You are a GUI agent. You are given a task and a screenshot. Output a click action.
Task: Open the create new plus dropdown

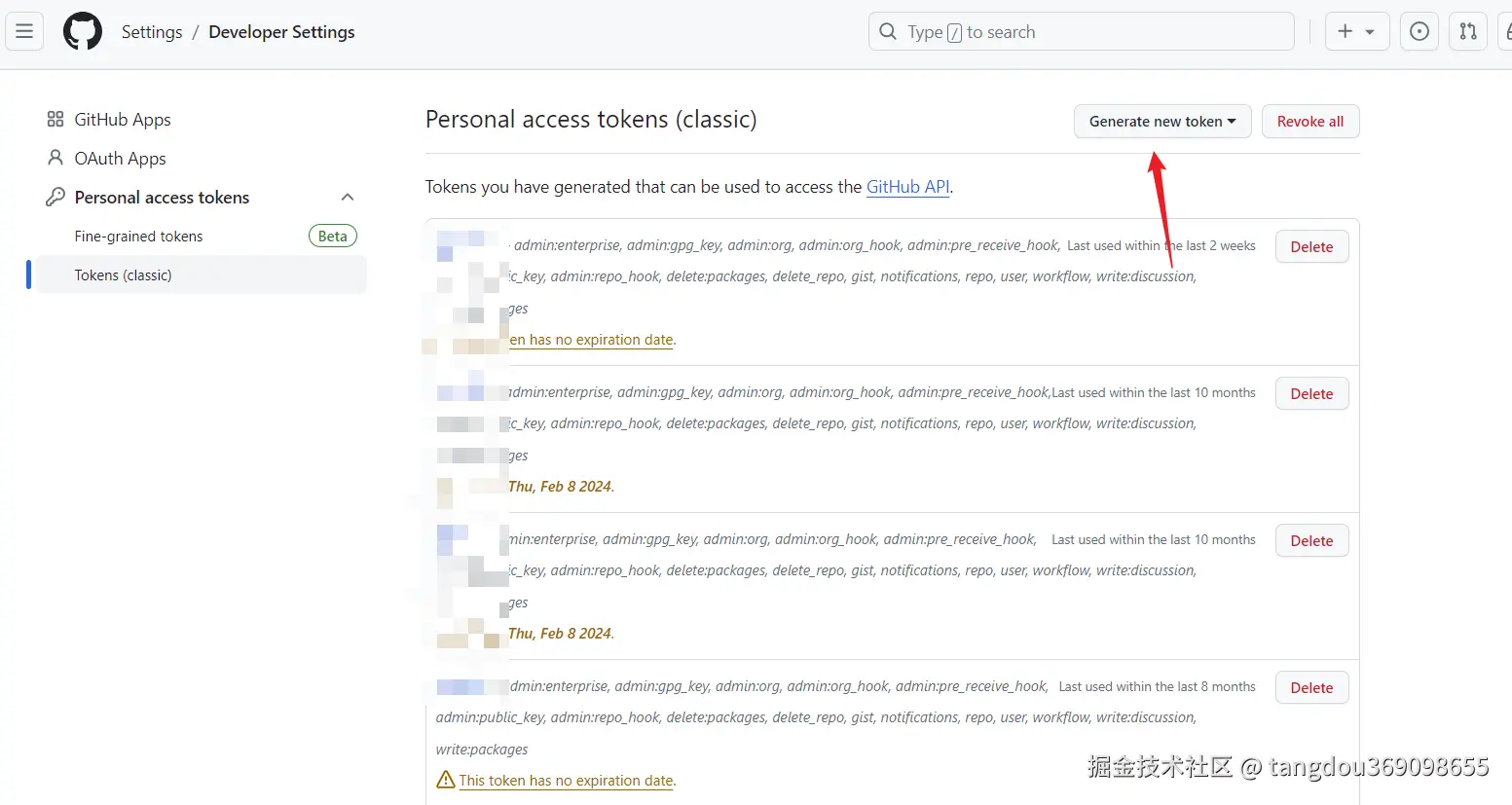pos(1357,31)
